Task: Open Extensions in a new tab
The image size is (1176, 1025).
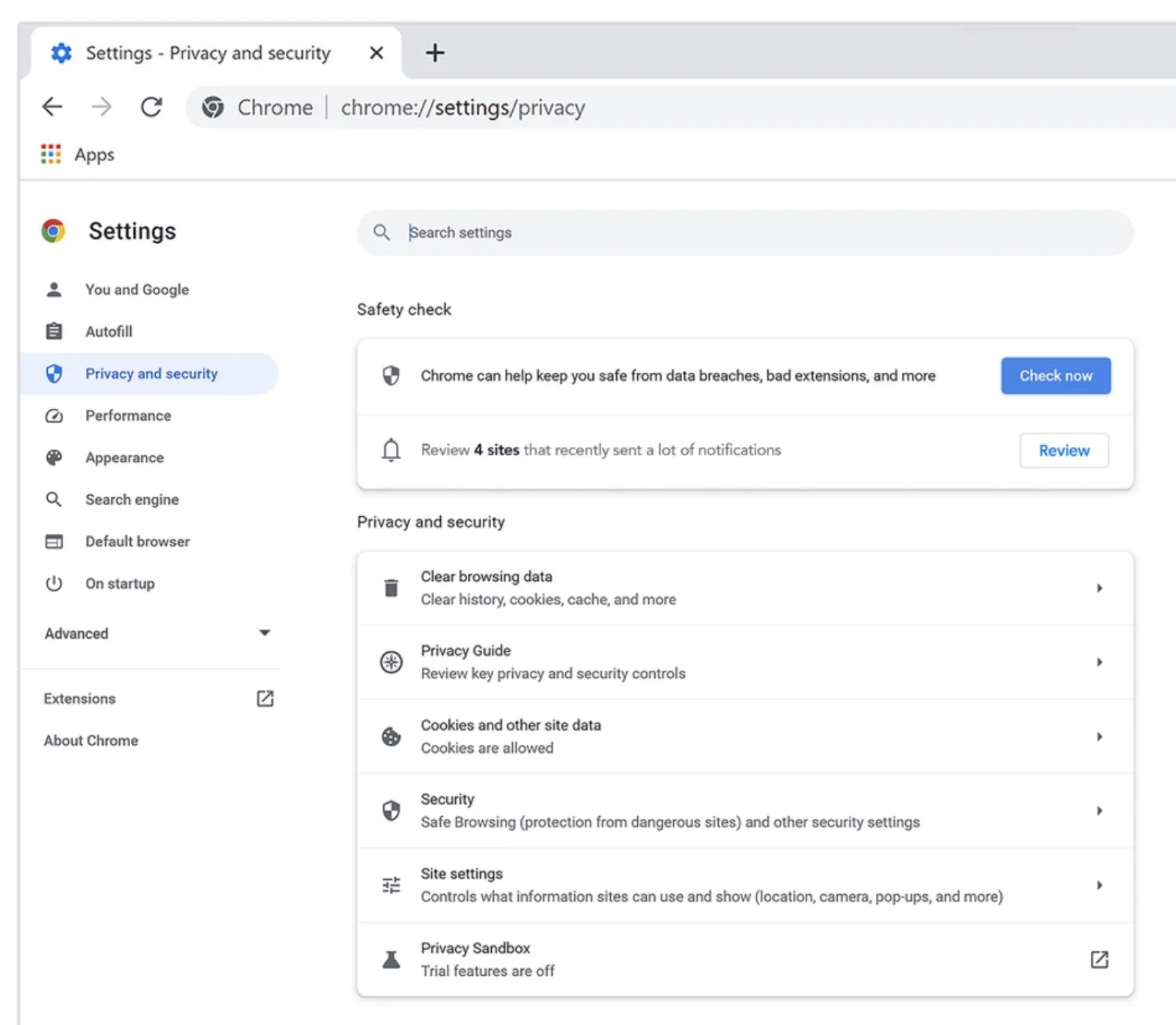Action: tap(265, 698)
